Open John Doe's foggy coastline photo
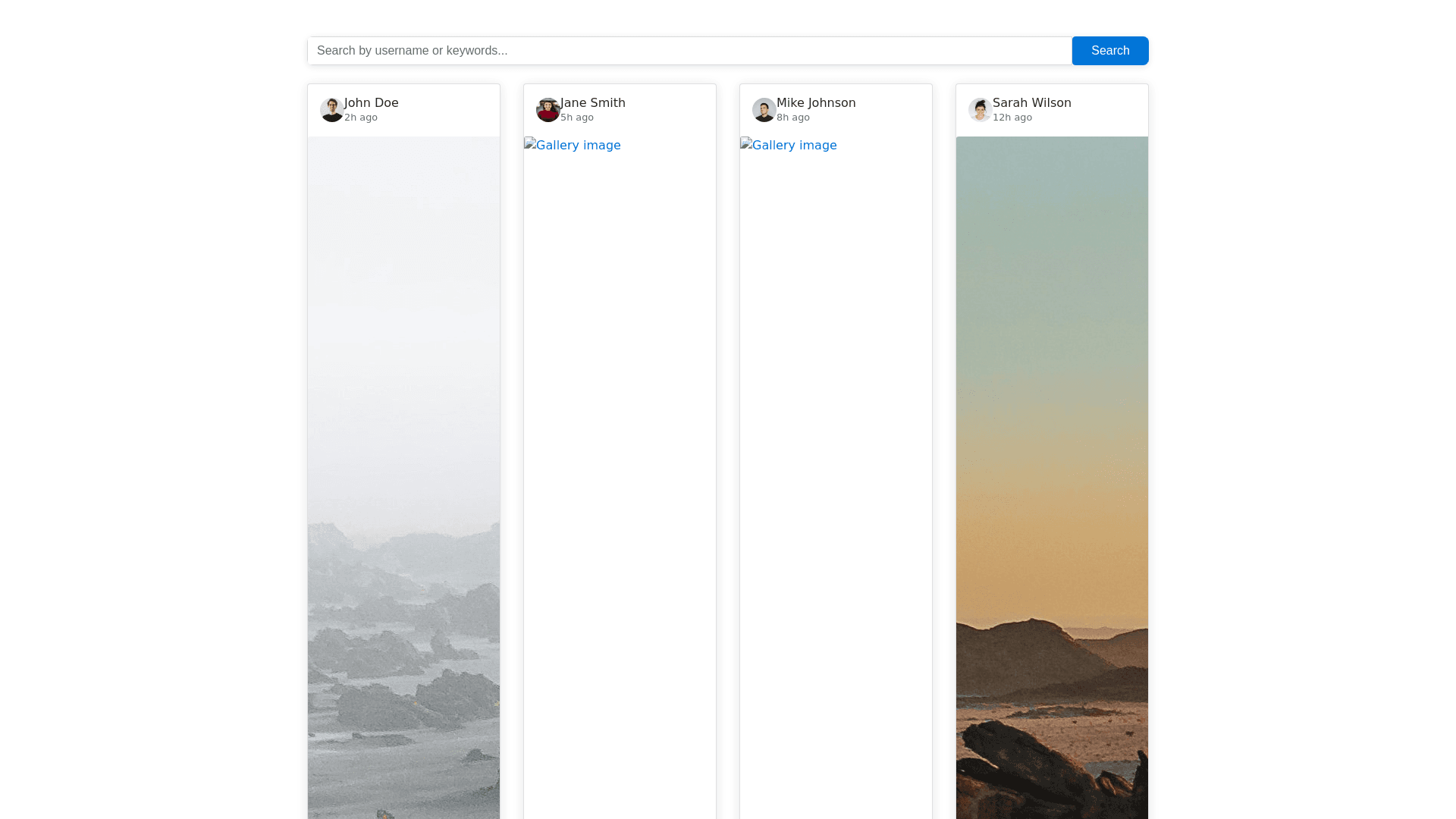The height and width of the screenshot is (819, 1456). (x=403, y=478)
